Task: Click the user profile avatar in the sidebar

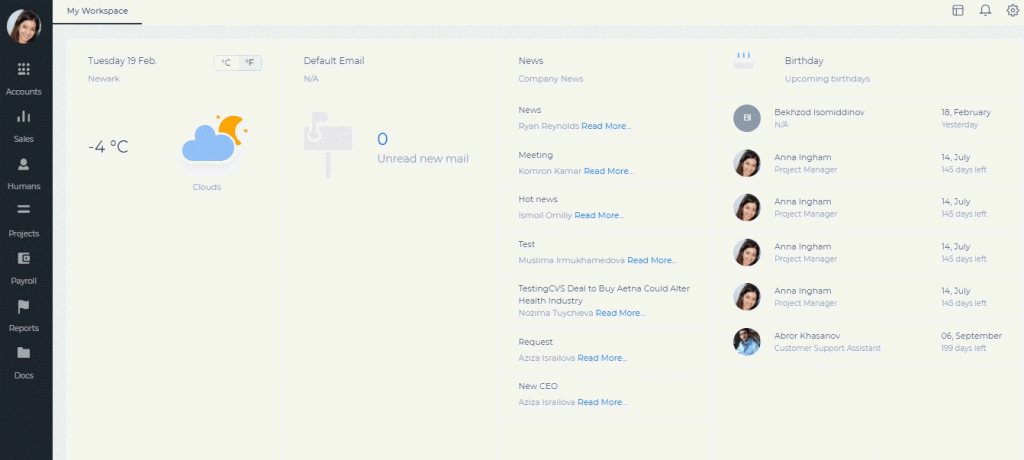Action: coord(24,27)
